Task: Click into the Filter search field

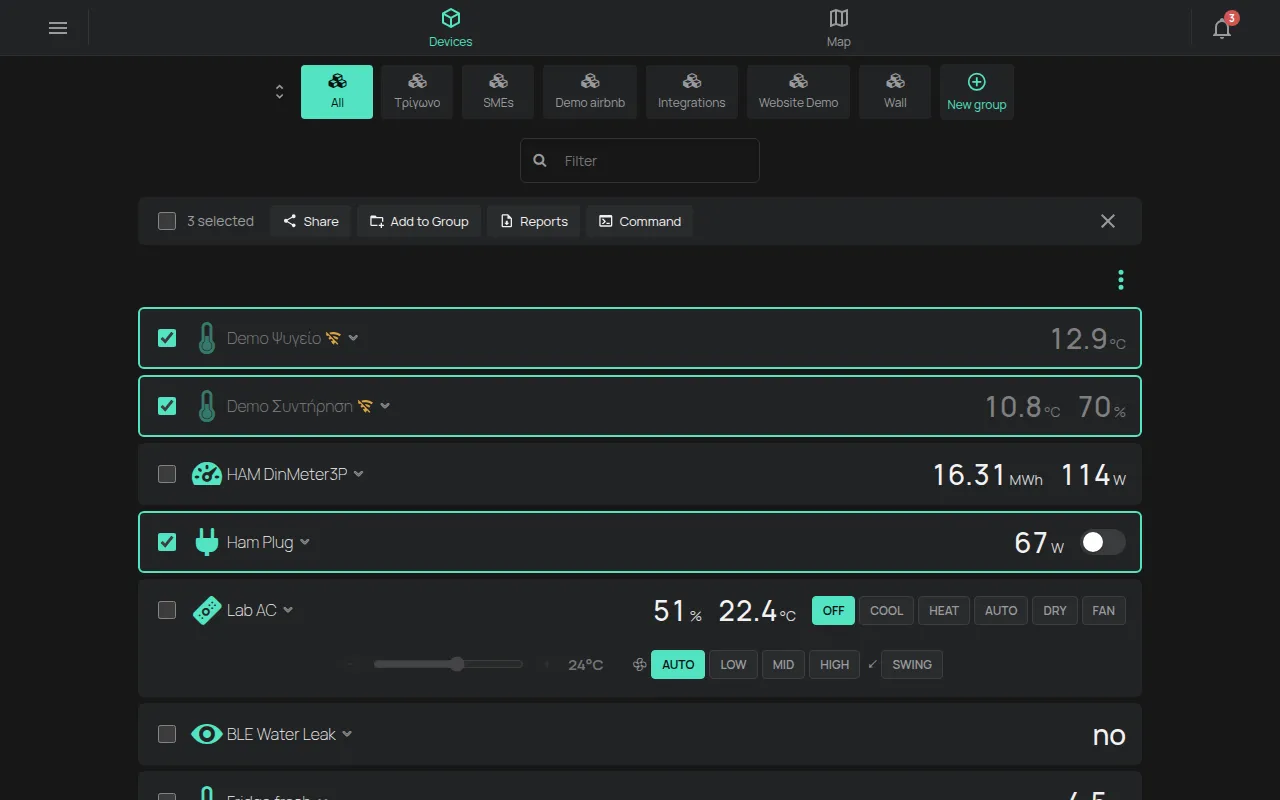Action: (640, 160)
